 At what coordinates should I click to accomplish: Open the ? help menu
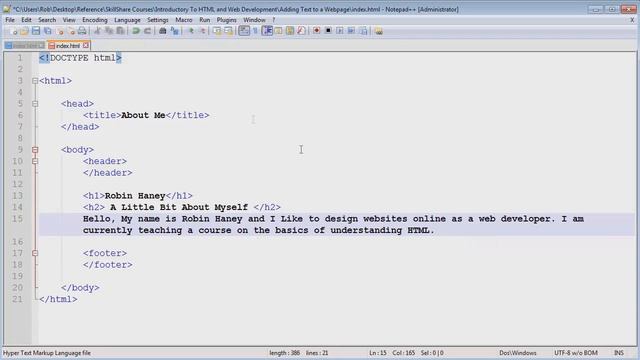tap(274, 20)
